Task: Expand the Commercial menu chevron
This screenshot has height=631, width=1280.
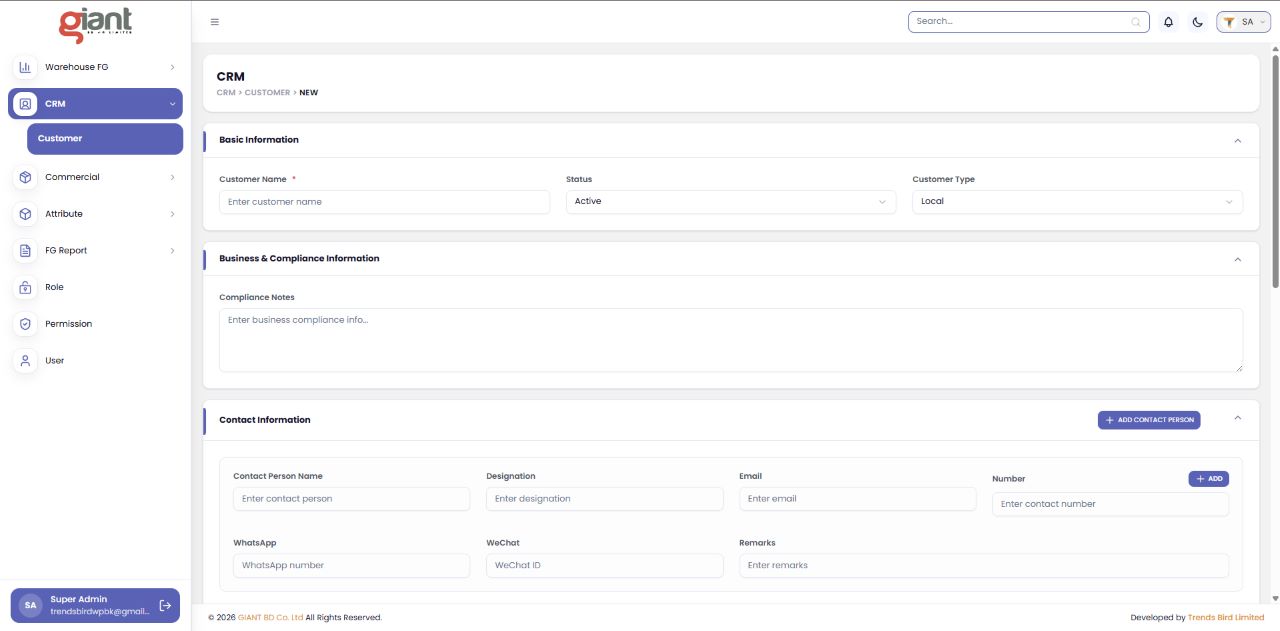Action: pos(172,177)
